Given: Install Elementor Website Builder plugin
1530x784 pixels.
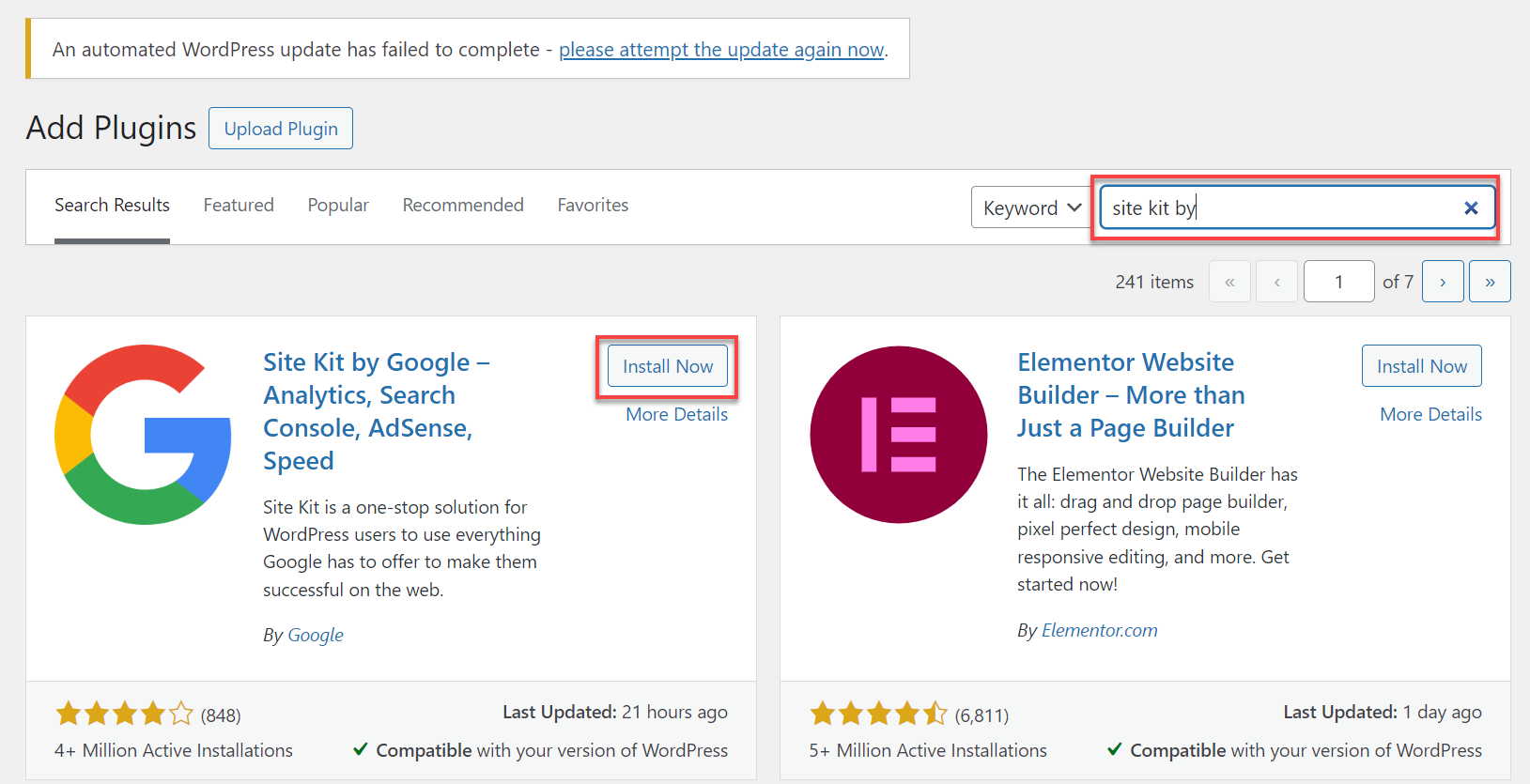Looking at the screenshot, I should pos(1422,366).
